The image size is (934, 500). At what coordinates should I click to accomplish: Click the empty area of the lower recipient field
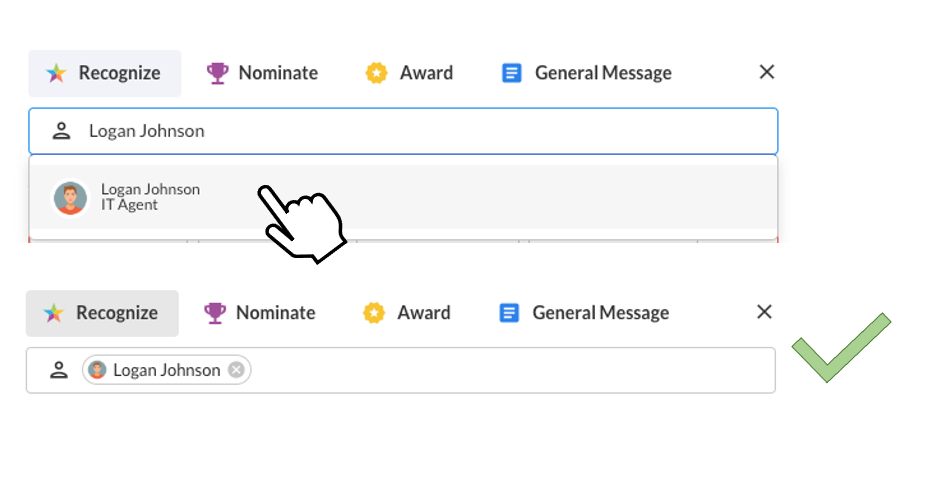[x=512, y=370]
